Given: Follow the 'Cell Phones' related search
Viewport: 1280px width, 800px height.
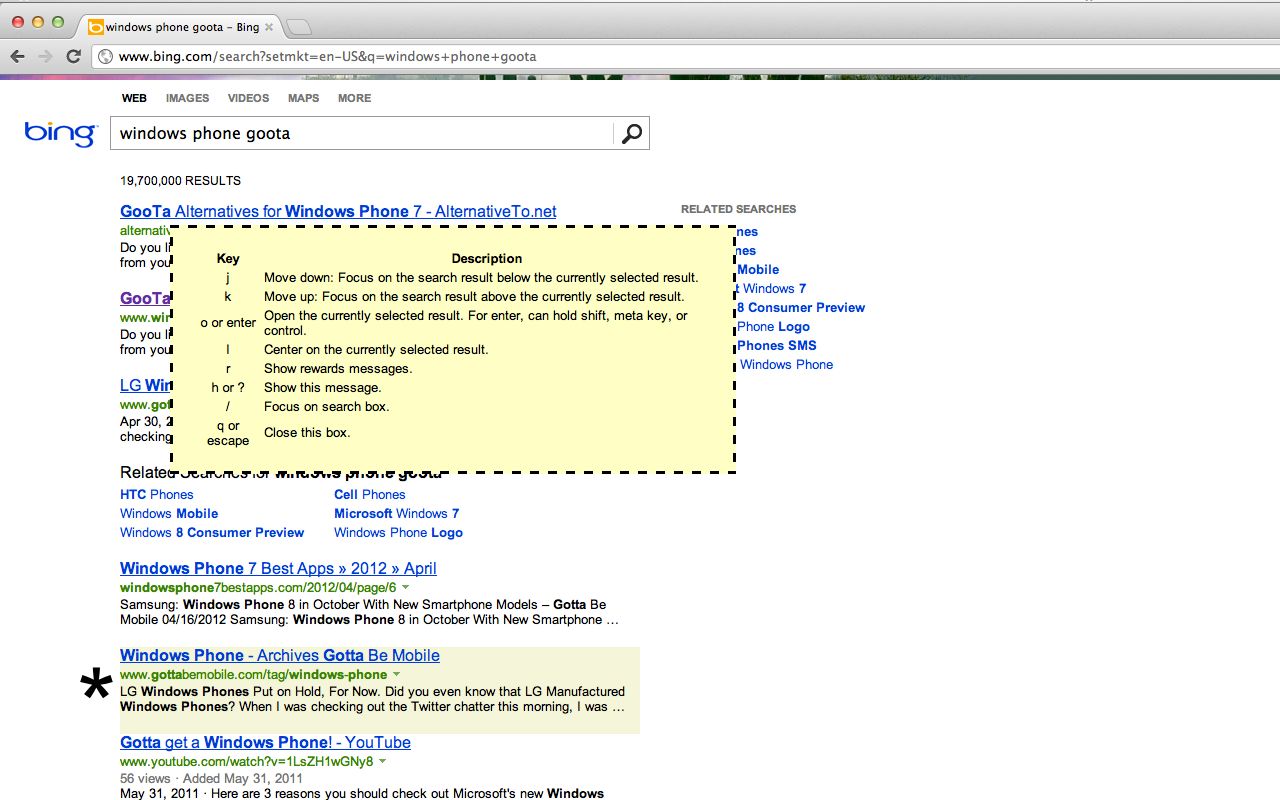Looking at the screenshot, I should click(370, 495).
